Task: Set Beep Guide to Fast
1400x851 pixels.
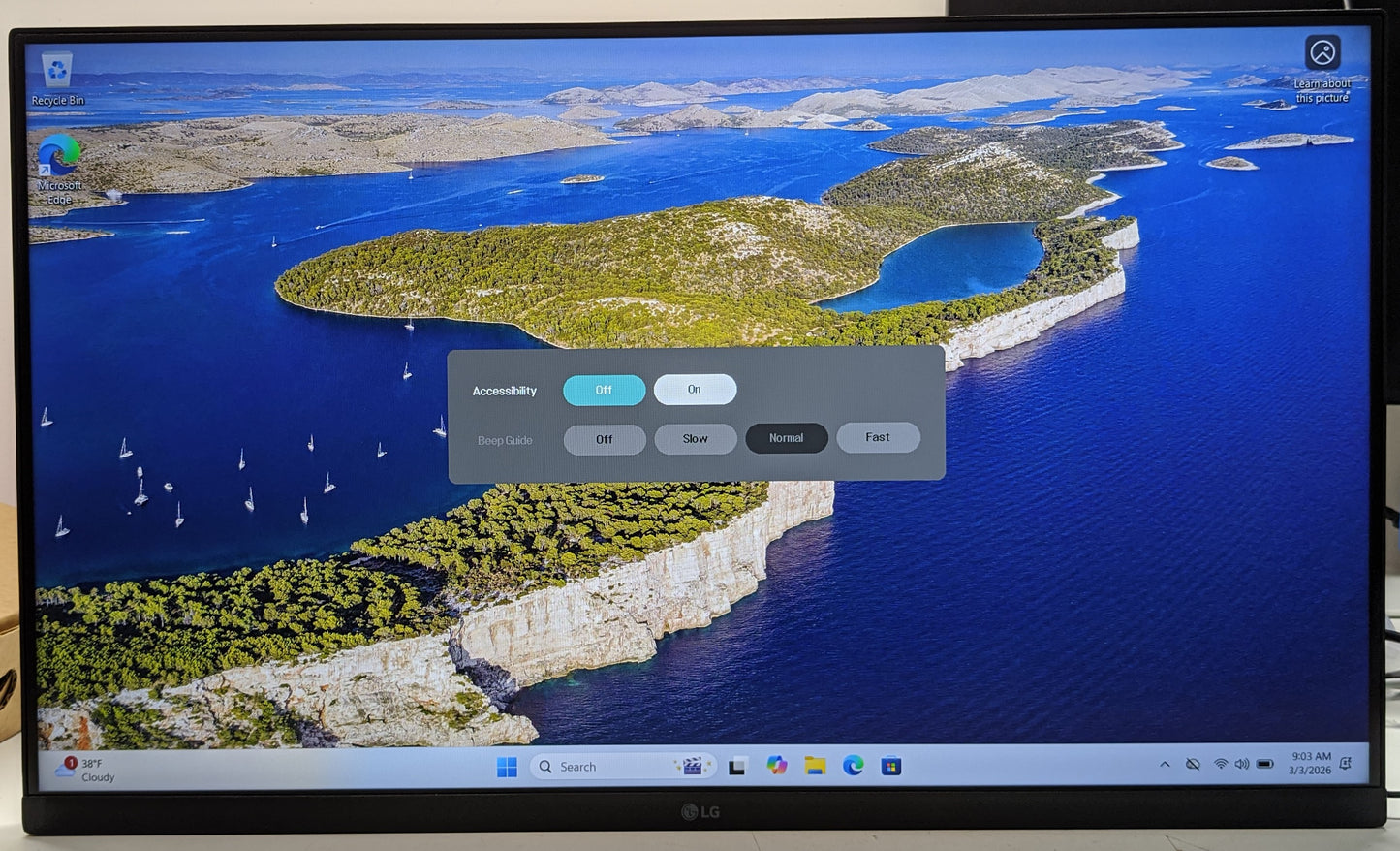Action: 878,437
